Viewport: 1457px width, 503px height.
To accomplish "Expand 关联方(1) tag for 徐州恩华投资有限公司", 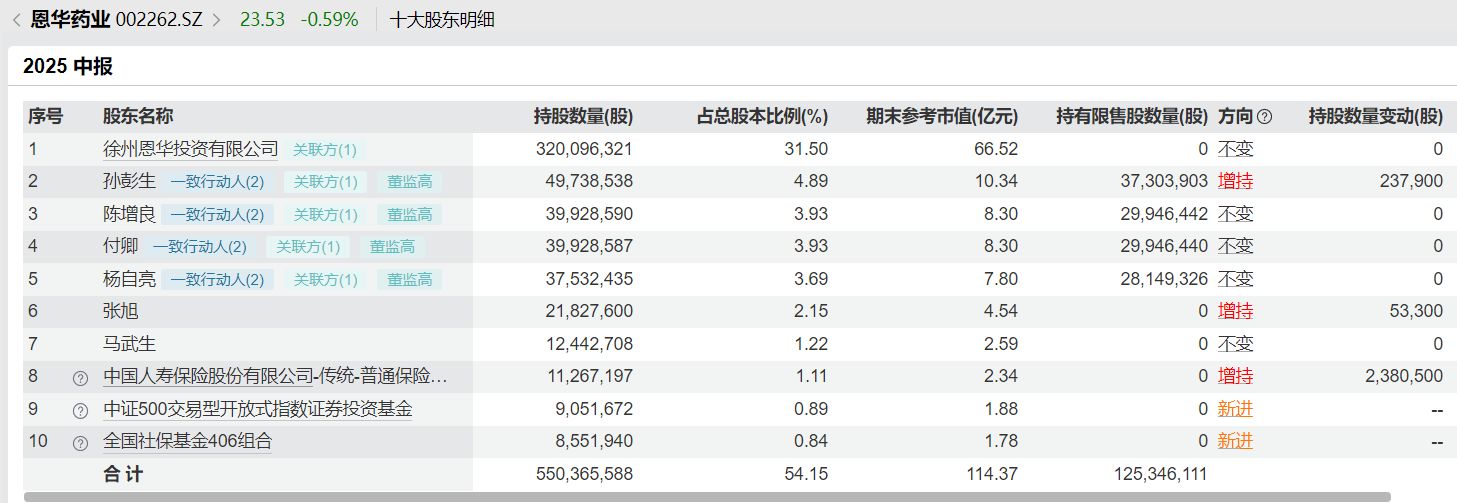I will 324,150.
